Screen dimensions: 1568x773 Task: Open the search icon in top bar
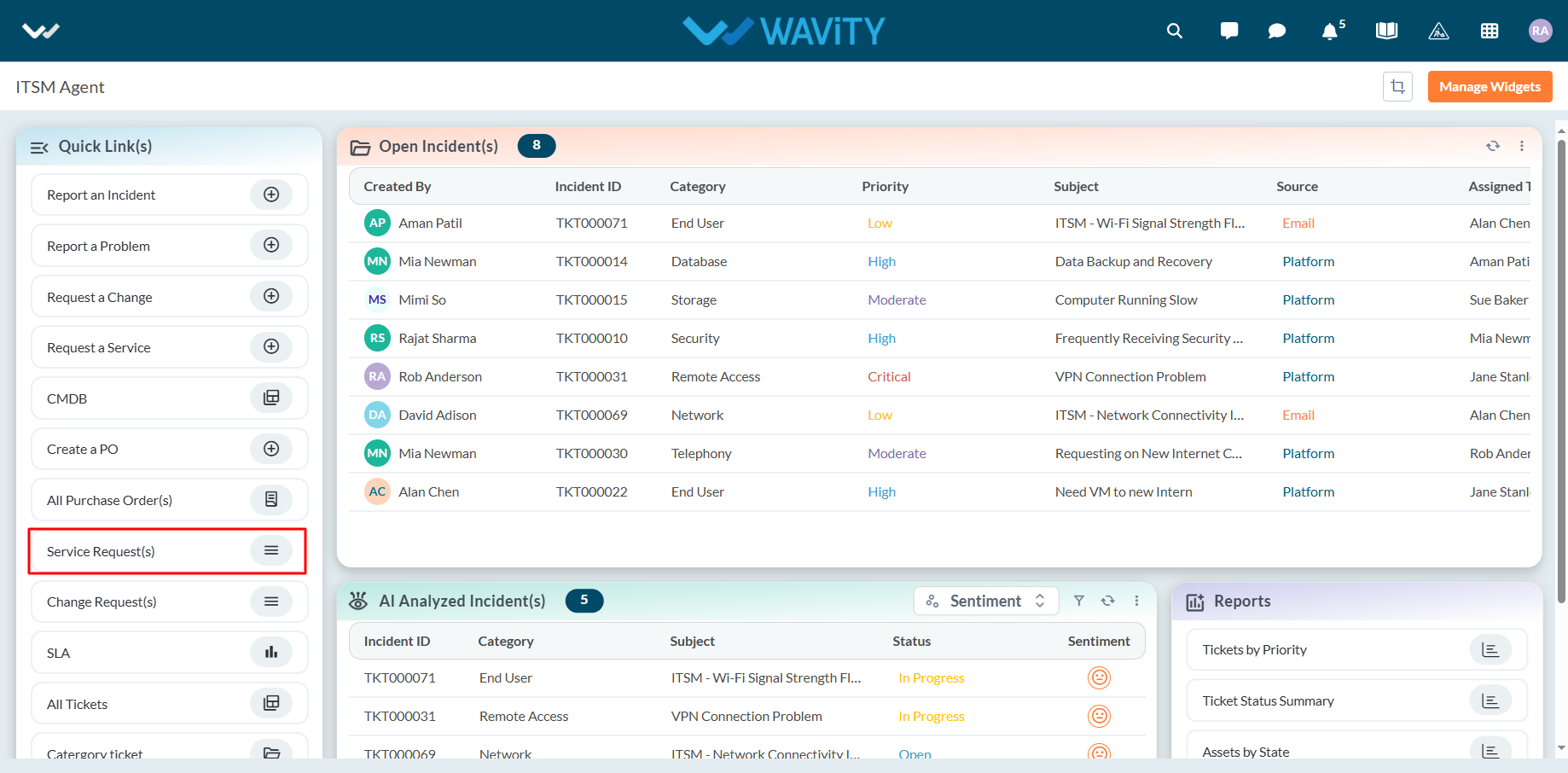tap(1175, 31)
